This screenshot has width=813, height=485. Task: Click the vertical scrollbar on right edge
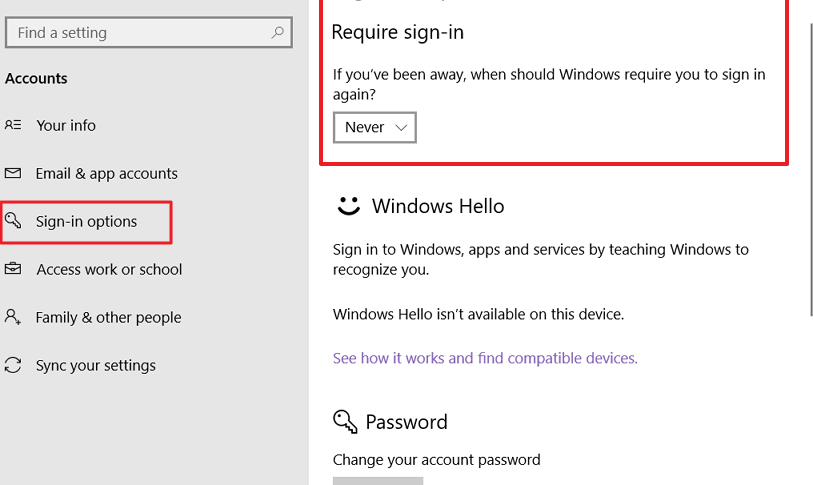pyautogui.click(x=810, y=170)
